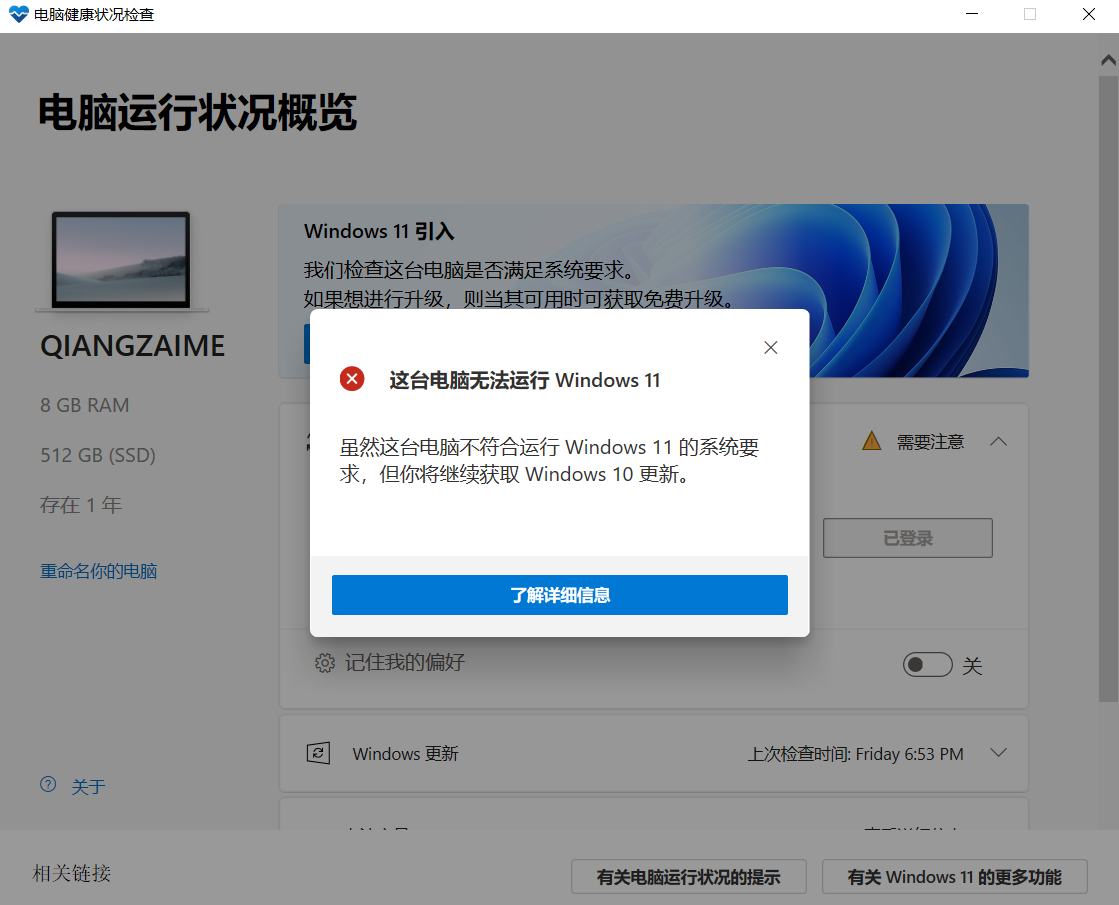Open 有关电脑运行状况的提示

[688, 877]
